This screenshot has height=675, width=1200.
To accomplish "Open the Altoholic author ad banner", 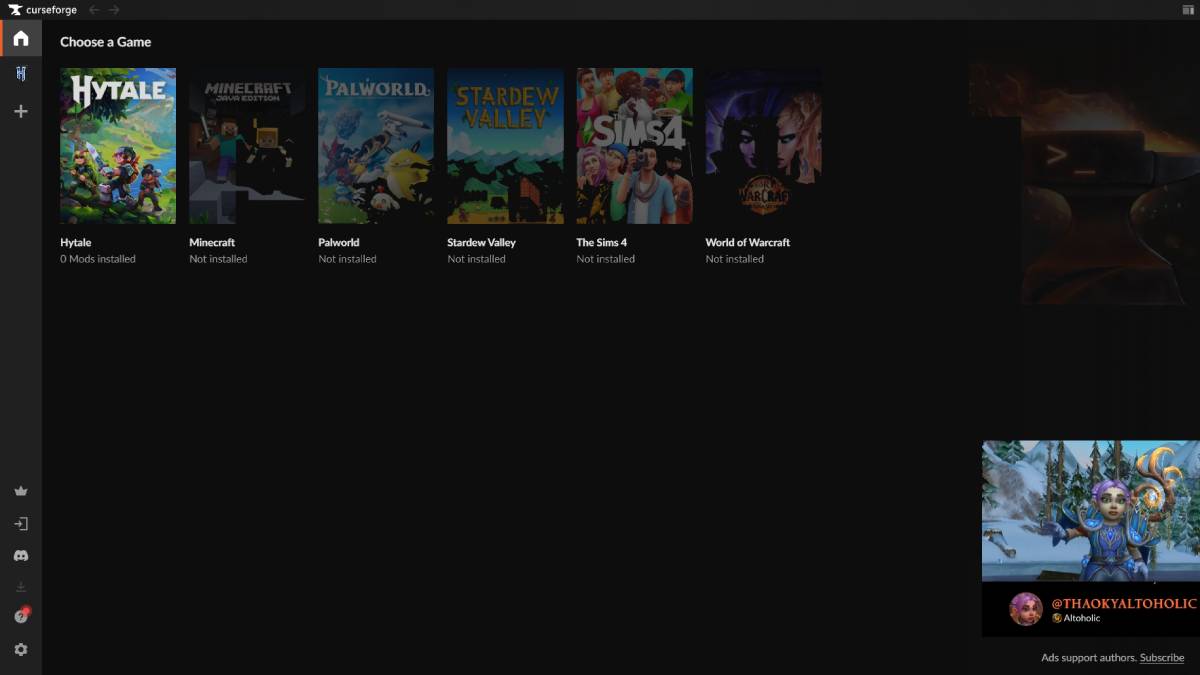I will coord(1090,538).
